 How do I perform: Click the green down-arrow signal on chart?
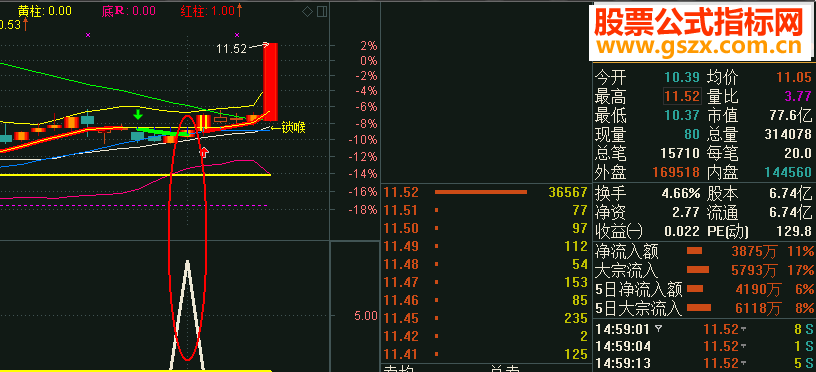click(x=138, y=114)
